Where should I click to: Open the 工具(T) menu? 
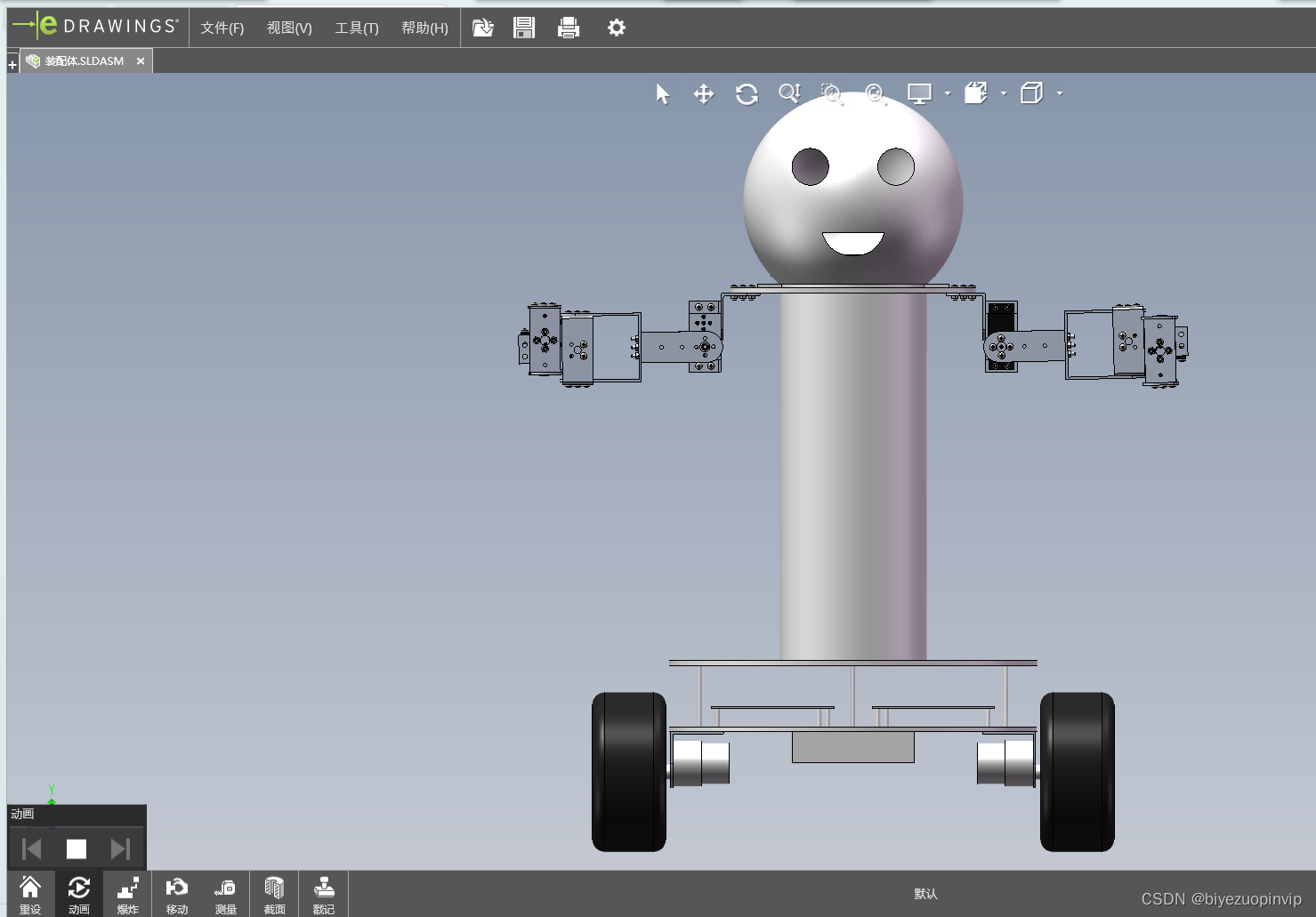tap(357, 28)
